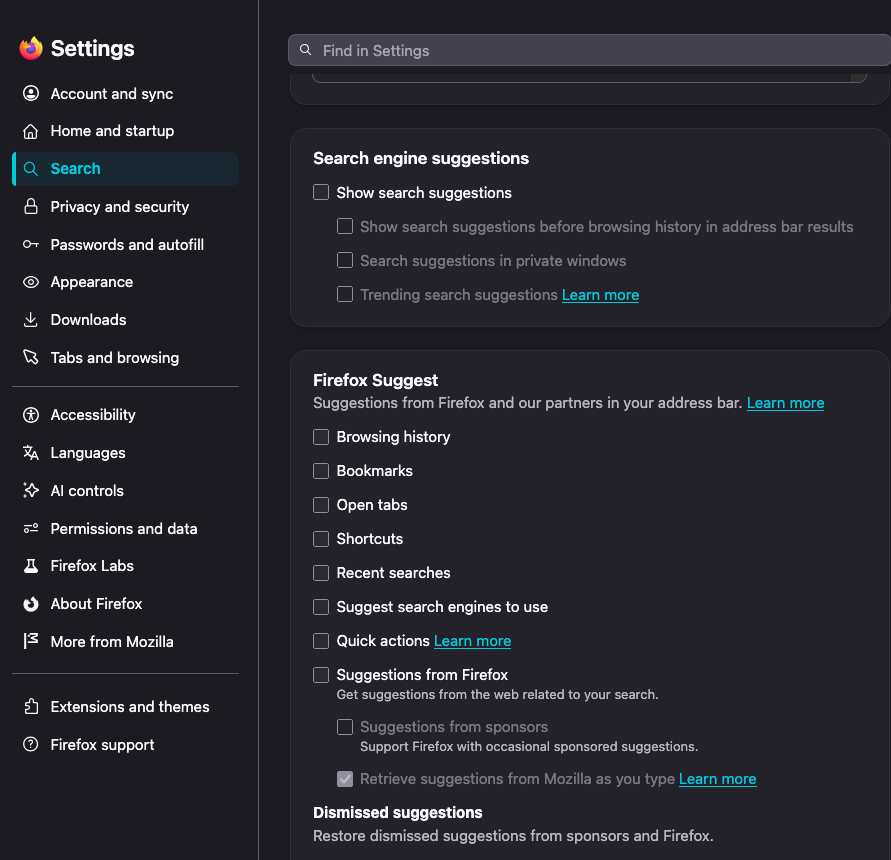This screenshot has height=860, width=891.
Task: Open Passwords and autofill section
Action: click(125, 244)
